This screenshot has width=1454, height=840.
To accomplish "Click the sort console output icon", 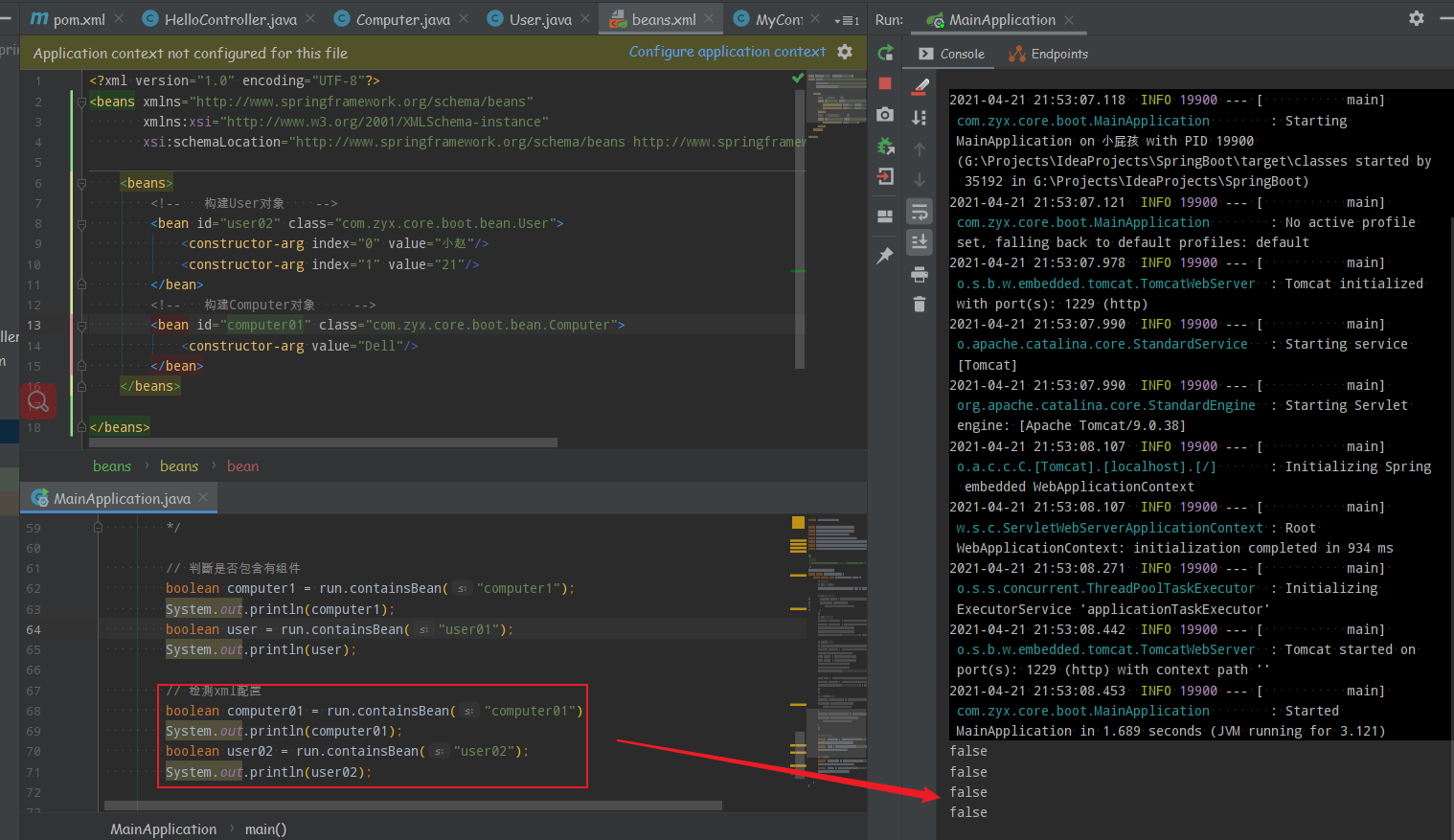I will [x=920, y=118].
